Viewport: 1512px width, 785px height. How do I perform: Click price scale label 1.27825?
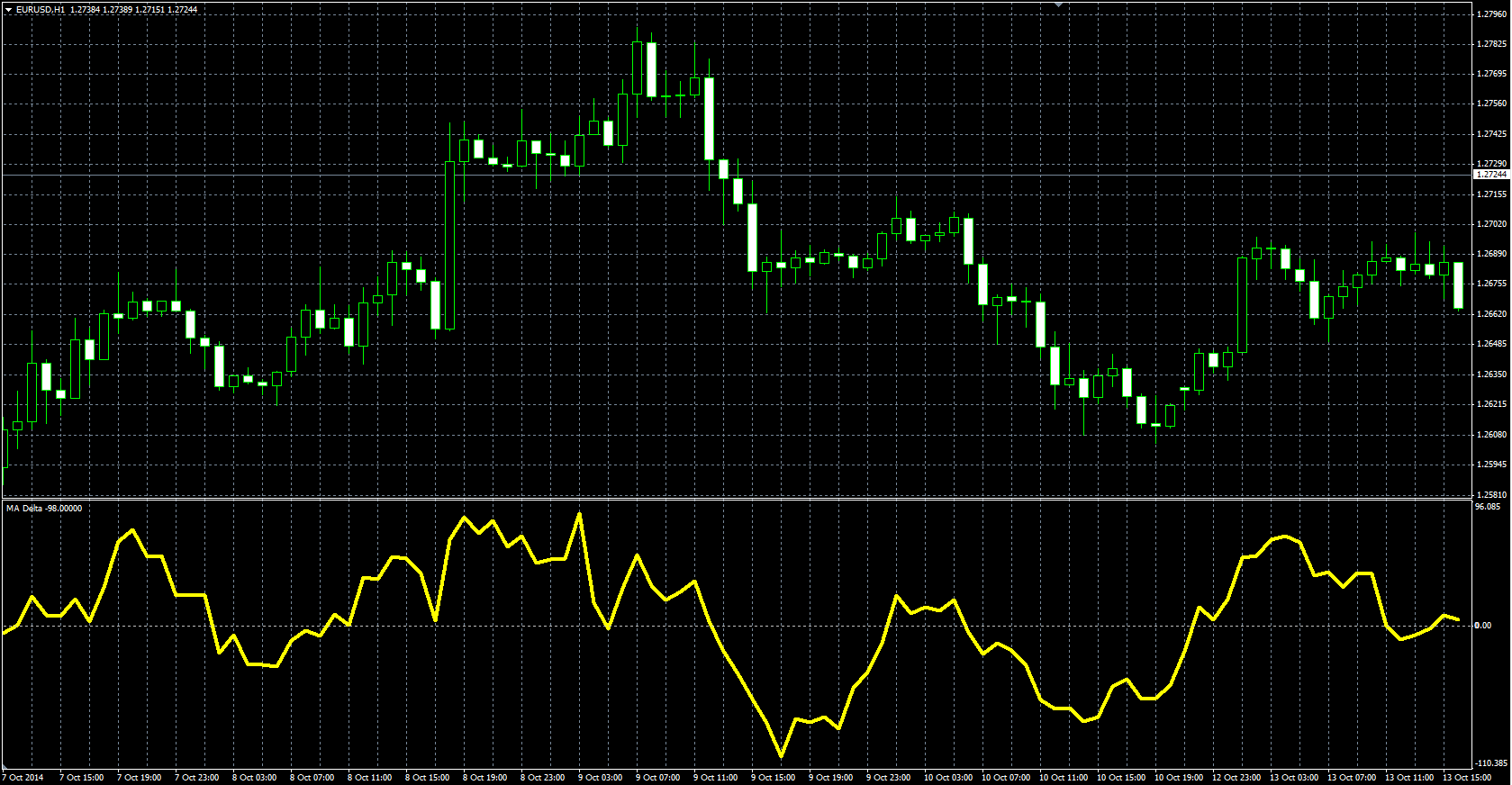click(1492, 44)
